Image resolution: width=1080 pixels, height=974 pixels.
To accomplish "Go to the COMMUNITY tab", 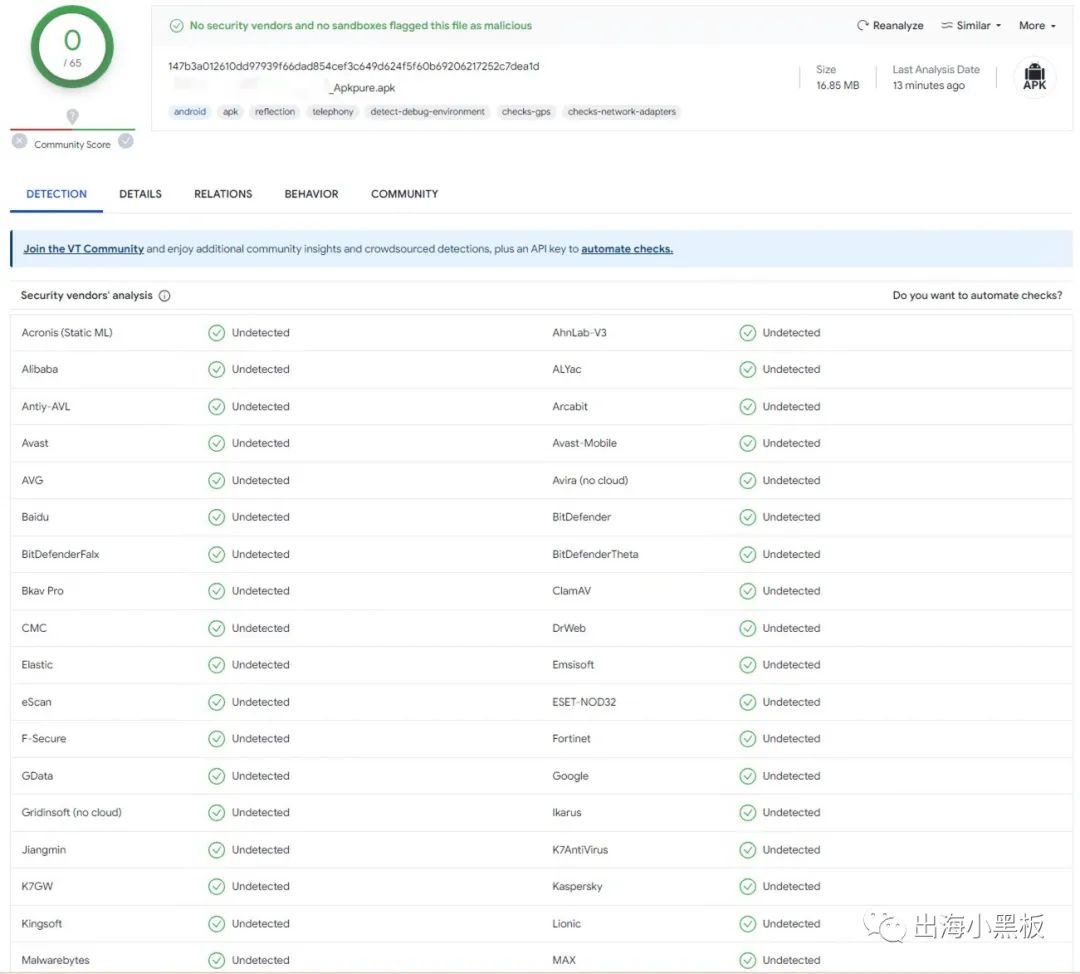I will (404, 194).
